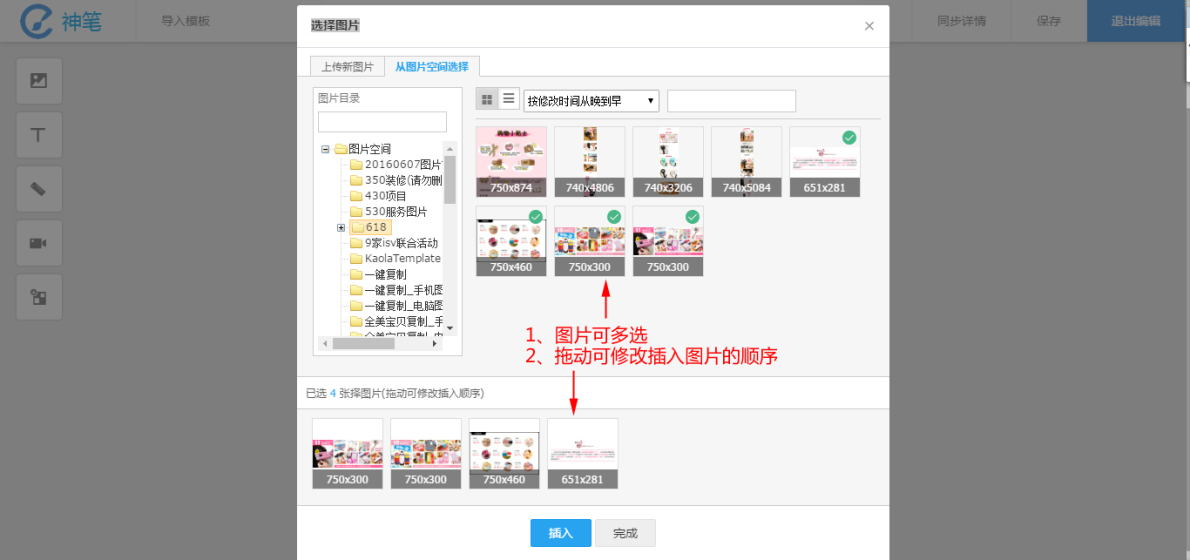1190x560 pixels.
Task: Open the 530服务图片 folder
Action: click(x=396, y=211)
